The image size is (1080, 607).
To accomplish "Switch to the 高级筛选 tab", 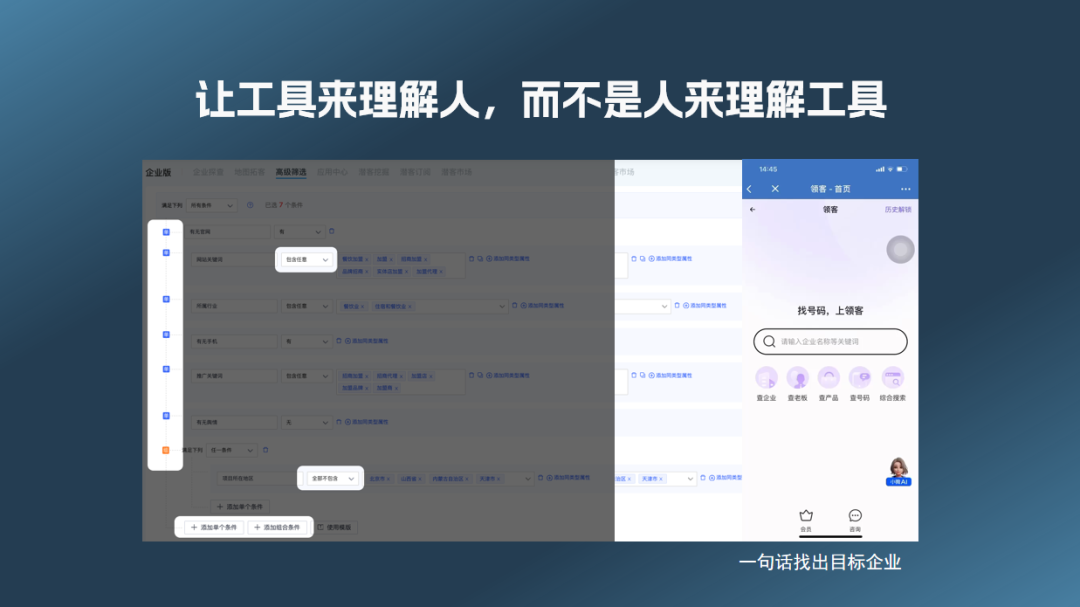I will 291,172.
